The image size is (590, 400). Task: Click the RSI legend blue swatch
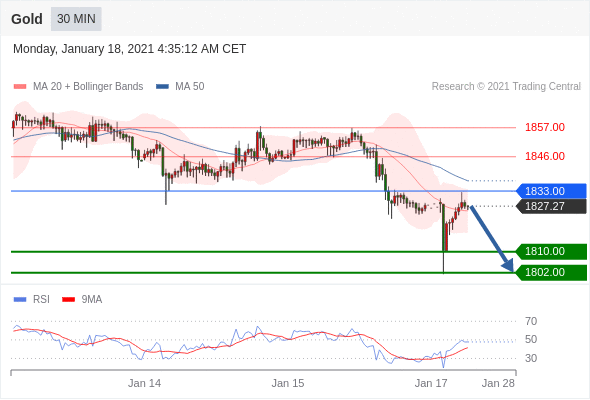pyautogui.click(x=20, y=300)
